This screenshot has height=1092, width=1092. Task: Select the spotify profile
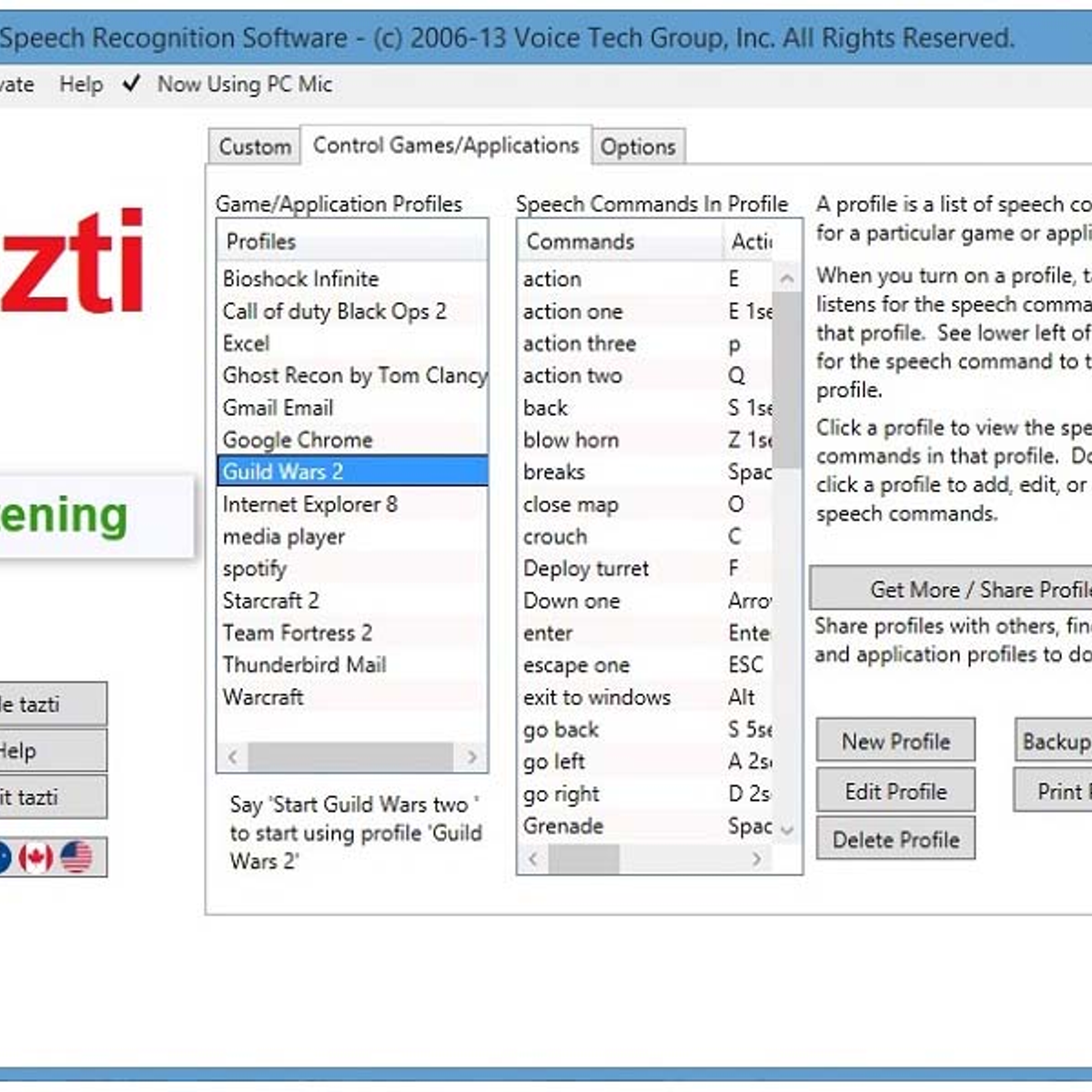point(352,569)
